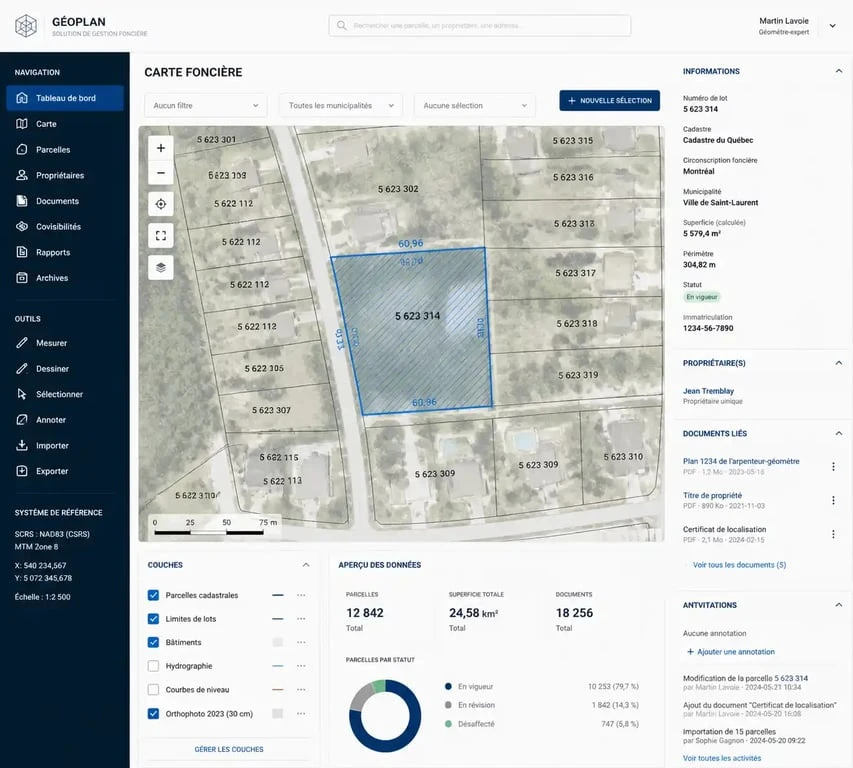Image resolution: width=853 pixels, height=768 pixels.
Task: Uncheck Limites de lots layer
Action: pos(153,619)
